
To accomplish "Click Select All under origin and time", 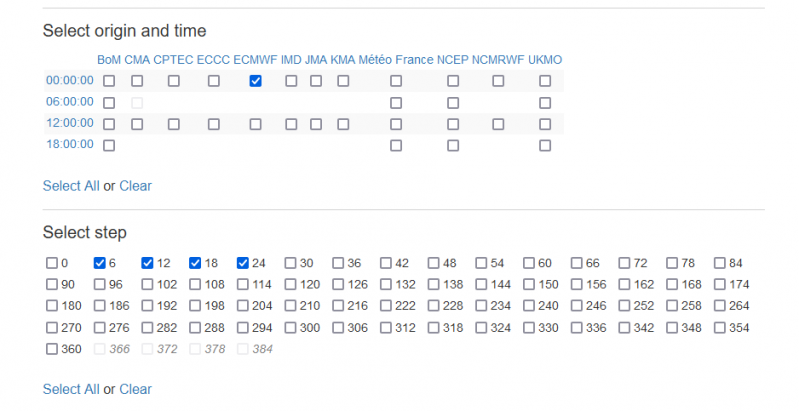I will 71,186.
